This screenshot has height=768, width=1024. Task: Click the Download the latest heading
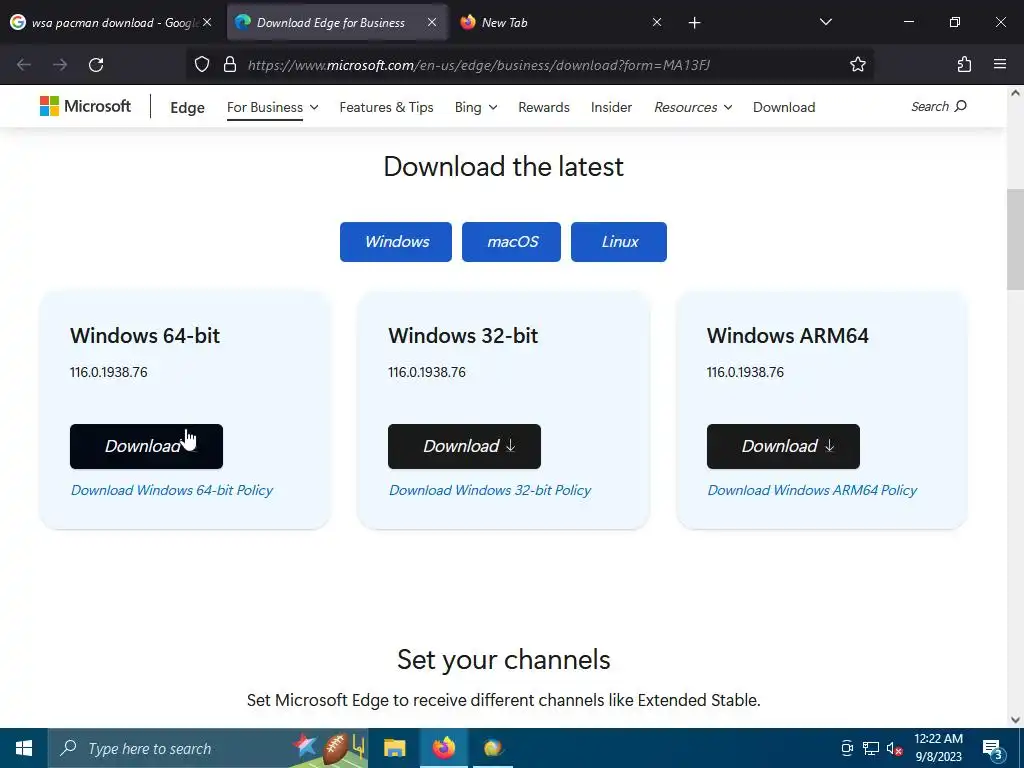[504, 167]
